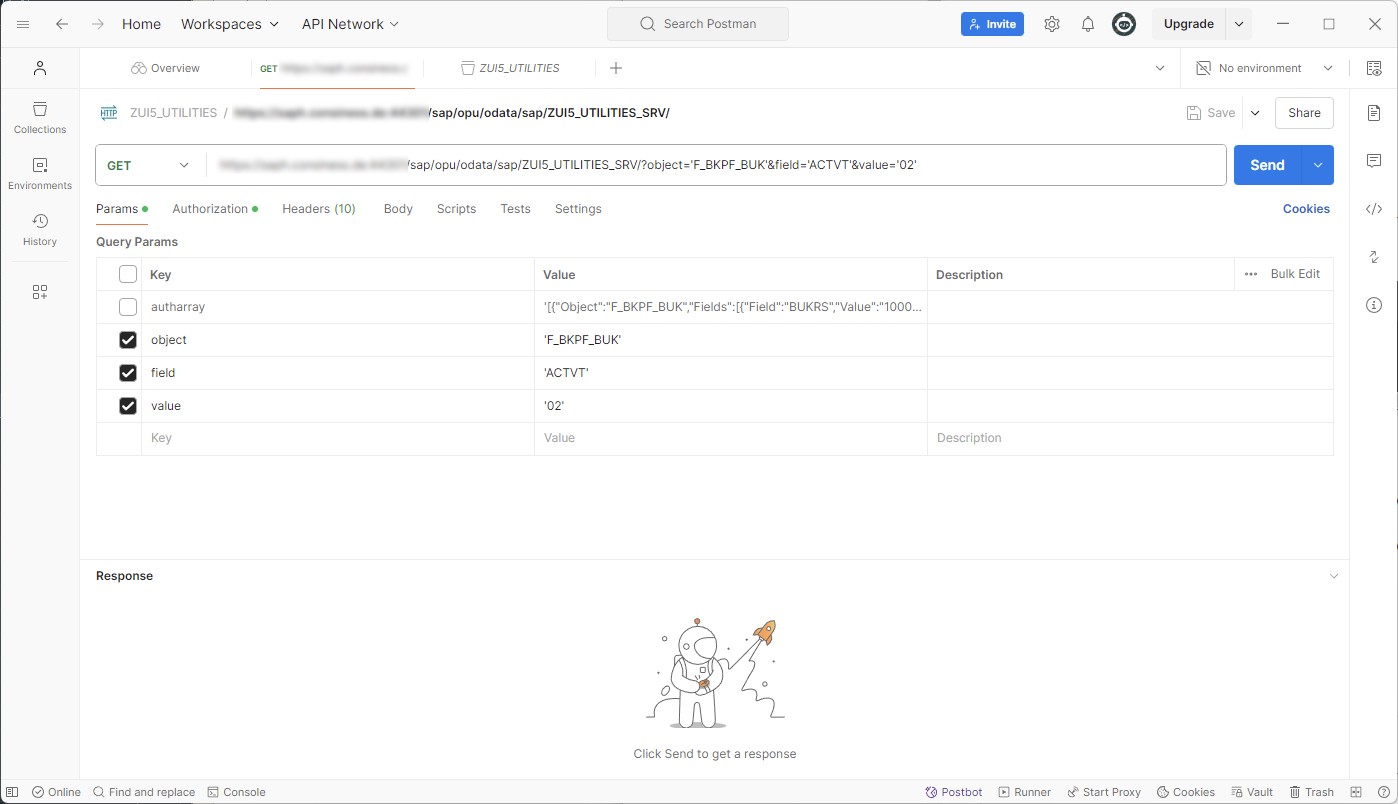Open the request Info icon
Image resolution: width=1398 pixels, height=804 pixels.
[x=1374, y=305]
